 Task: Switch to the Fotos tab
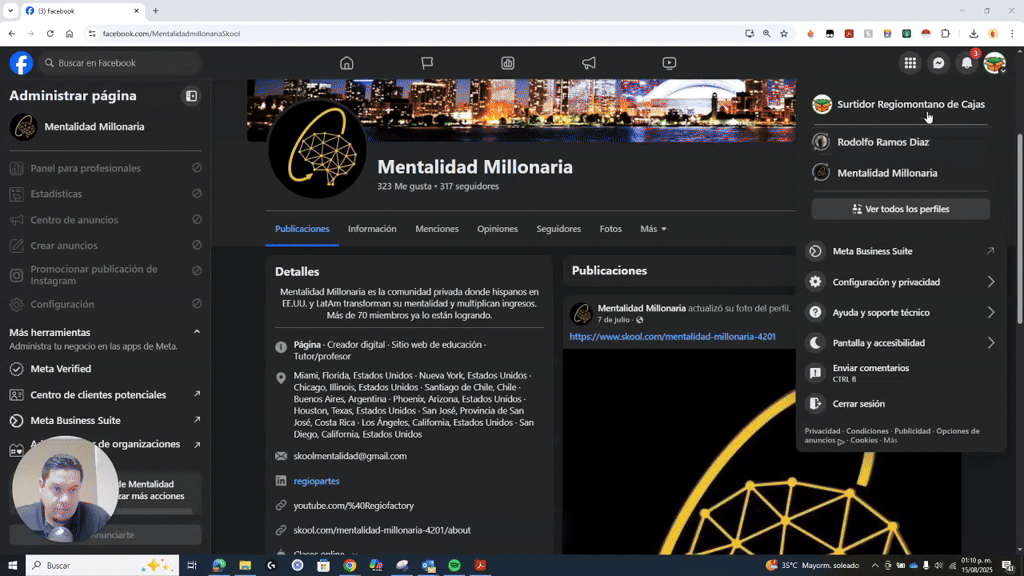coord(611,229)
